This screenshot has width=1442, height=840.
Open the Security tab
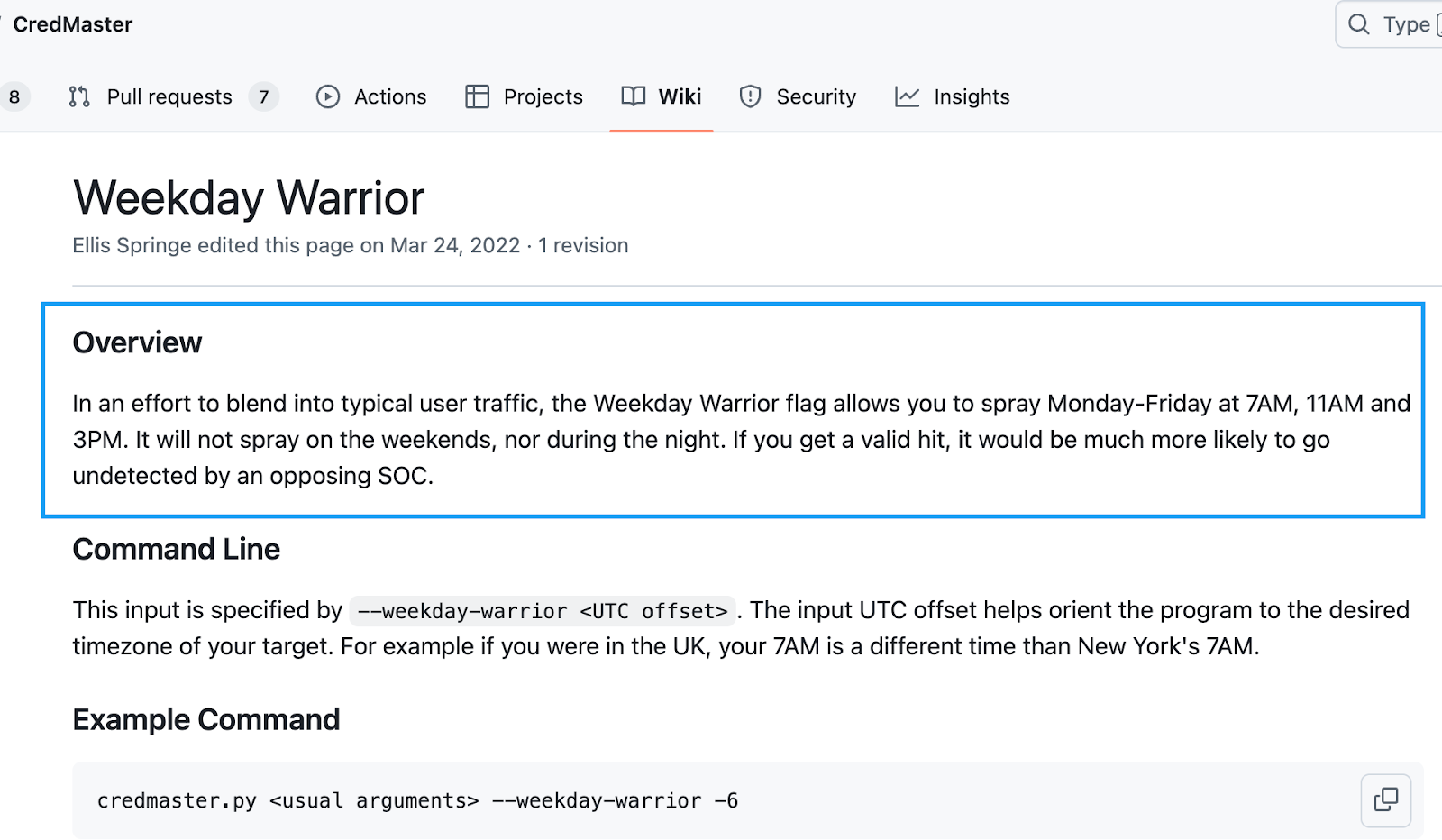pos(816,96)
